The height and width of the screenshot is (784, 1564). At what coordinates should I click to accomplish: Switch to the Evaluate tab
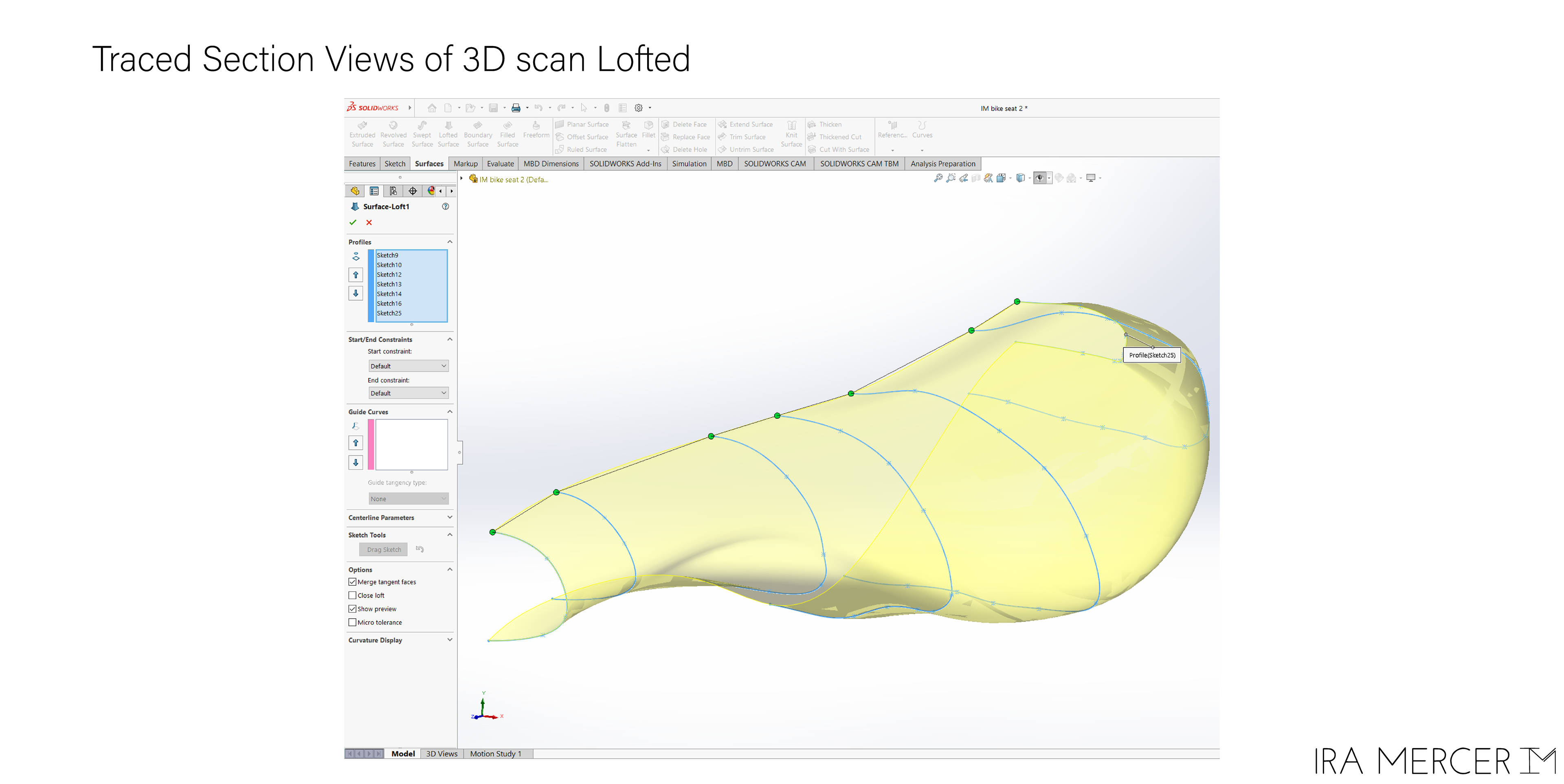500,164
